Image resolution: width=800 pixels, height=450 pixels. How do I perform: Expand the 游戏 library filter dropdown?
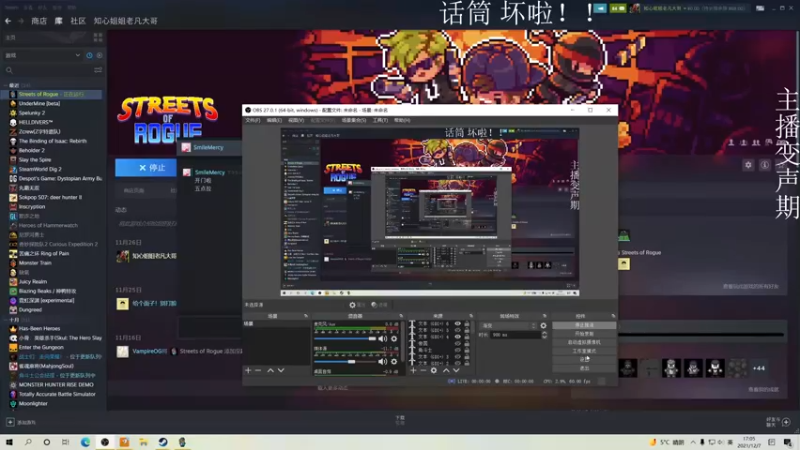[x=43, y=55]
